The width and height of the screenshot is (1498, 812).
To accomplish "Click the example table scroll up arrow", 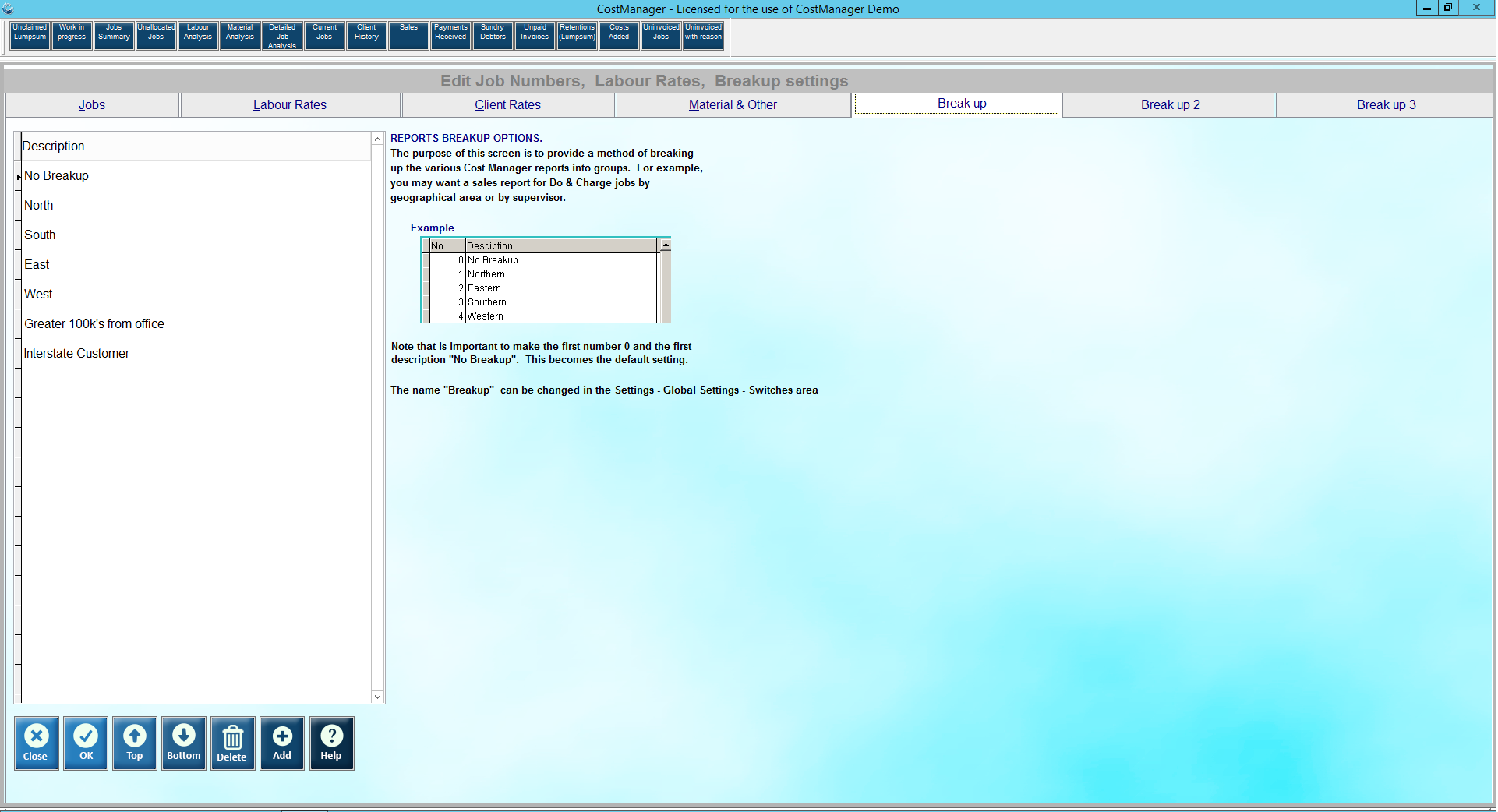I will 666,245.
